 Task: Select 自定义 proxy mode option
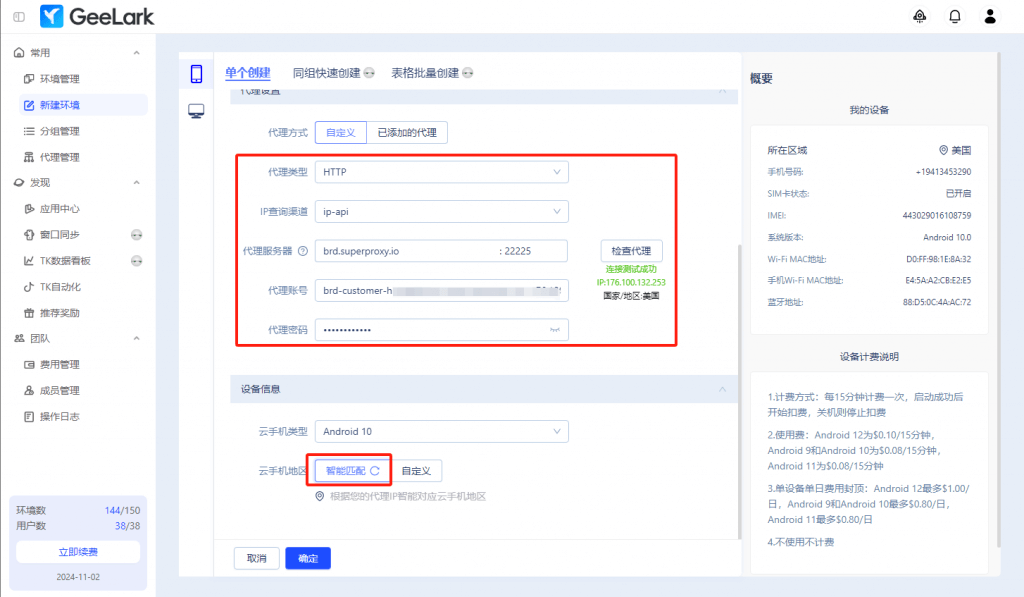340,133
